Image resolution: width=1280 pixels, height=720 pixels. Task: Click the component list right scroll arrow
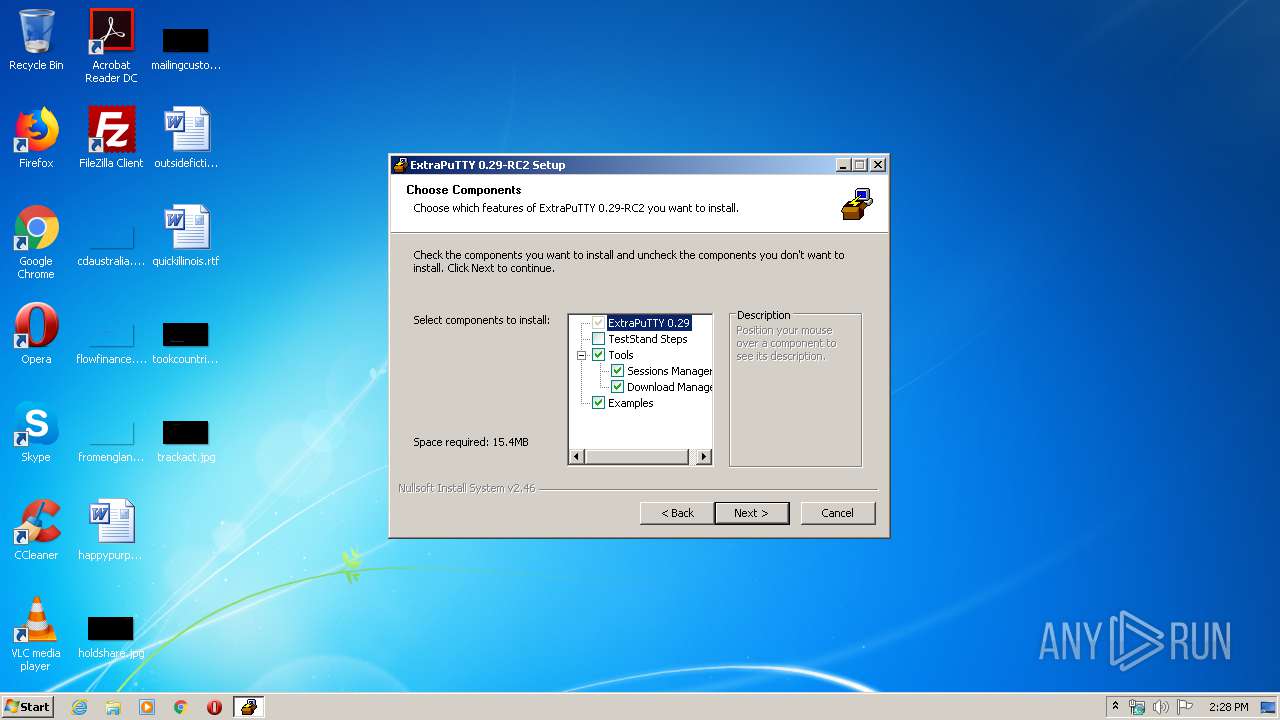click(x=704, y=457)
